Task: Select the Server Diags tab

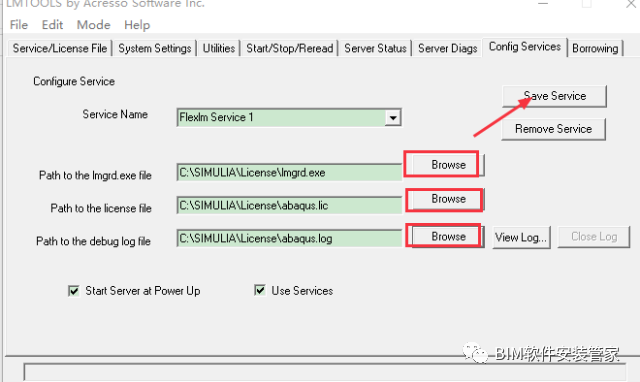Action: tap(448, 49)
